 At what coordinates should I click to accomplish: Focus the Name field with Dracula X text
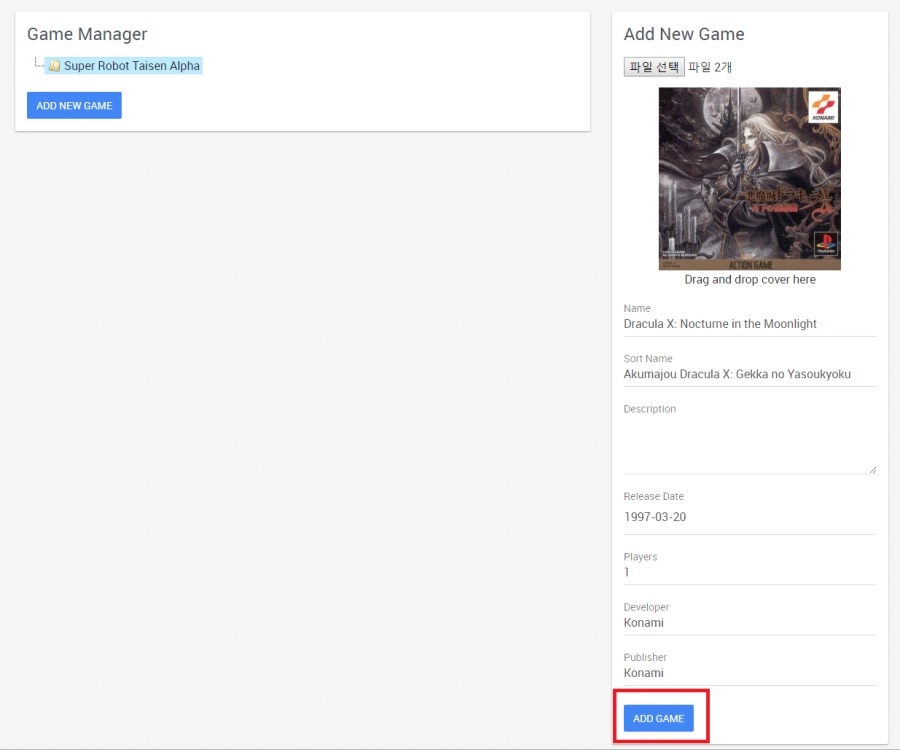click(x=750, y=324)
